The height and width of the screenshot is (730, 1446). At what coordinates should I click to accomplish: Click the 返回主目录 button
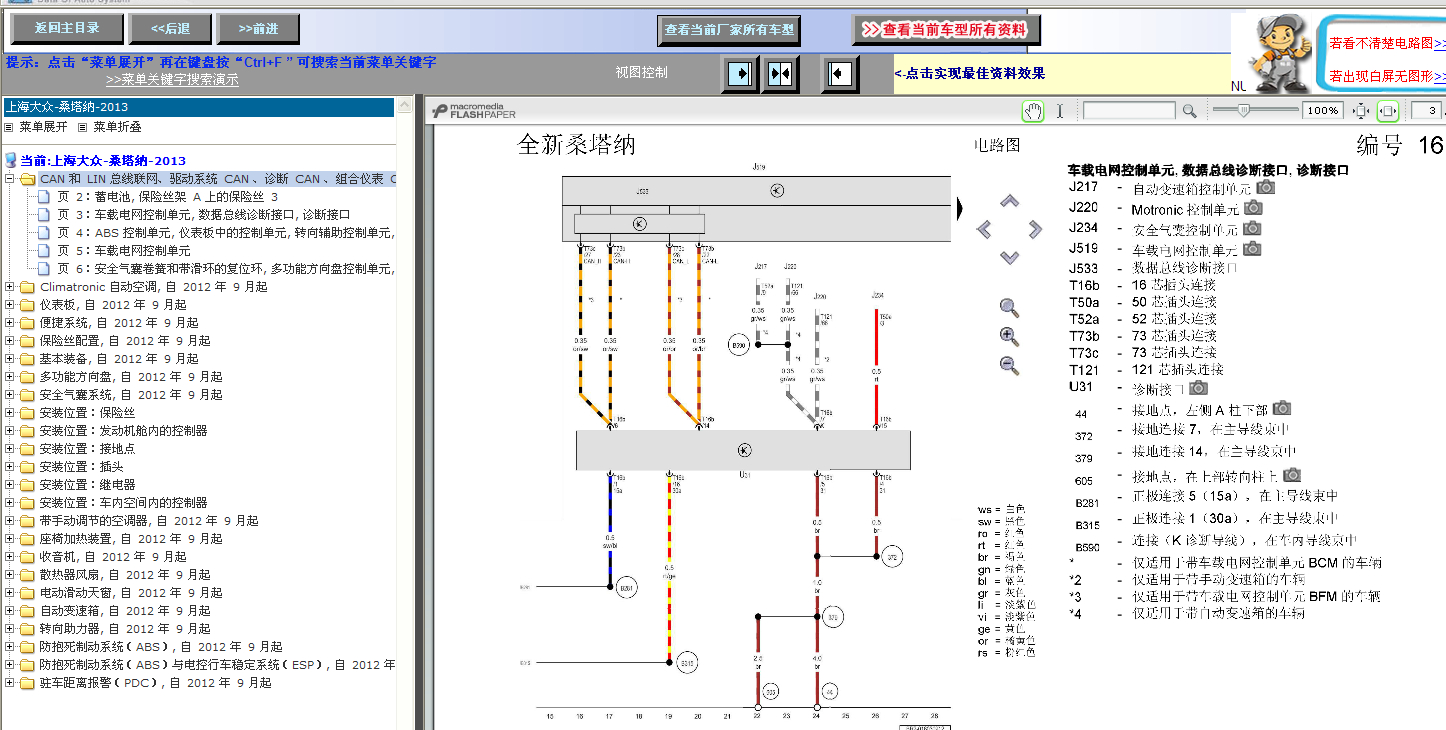pos(68,28)
